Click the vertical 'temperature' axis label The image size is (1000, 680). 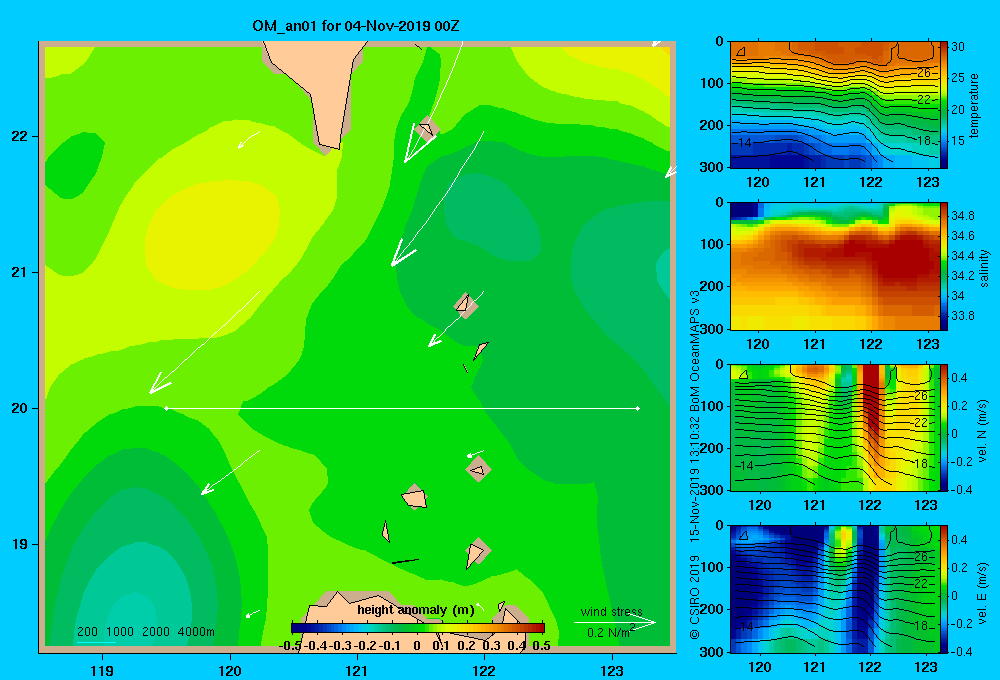974,105
